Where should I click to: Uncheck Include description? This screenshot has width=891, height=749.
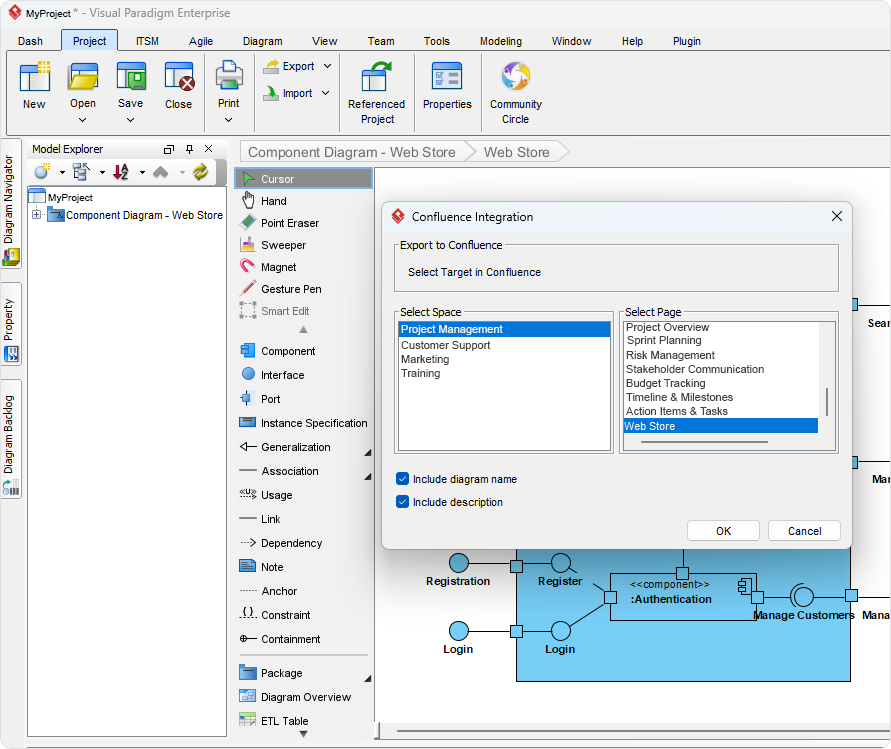402,501
